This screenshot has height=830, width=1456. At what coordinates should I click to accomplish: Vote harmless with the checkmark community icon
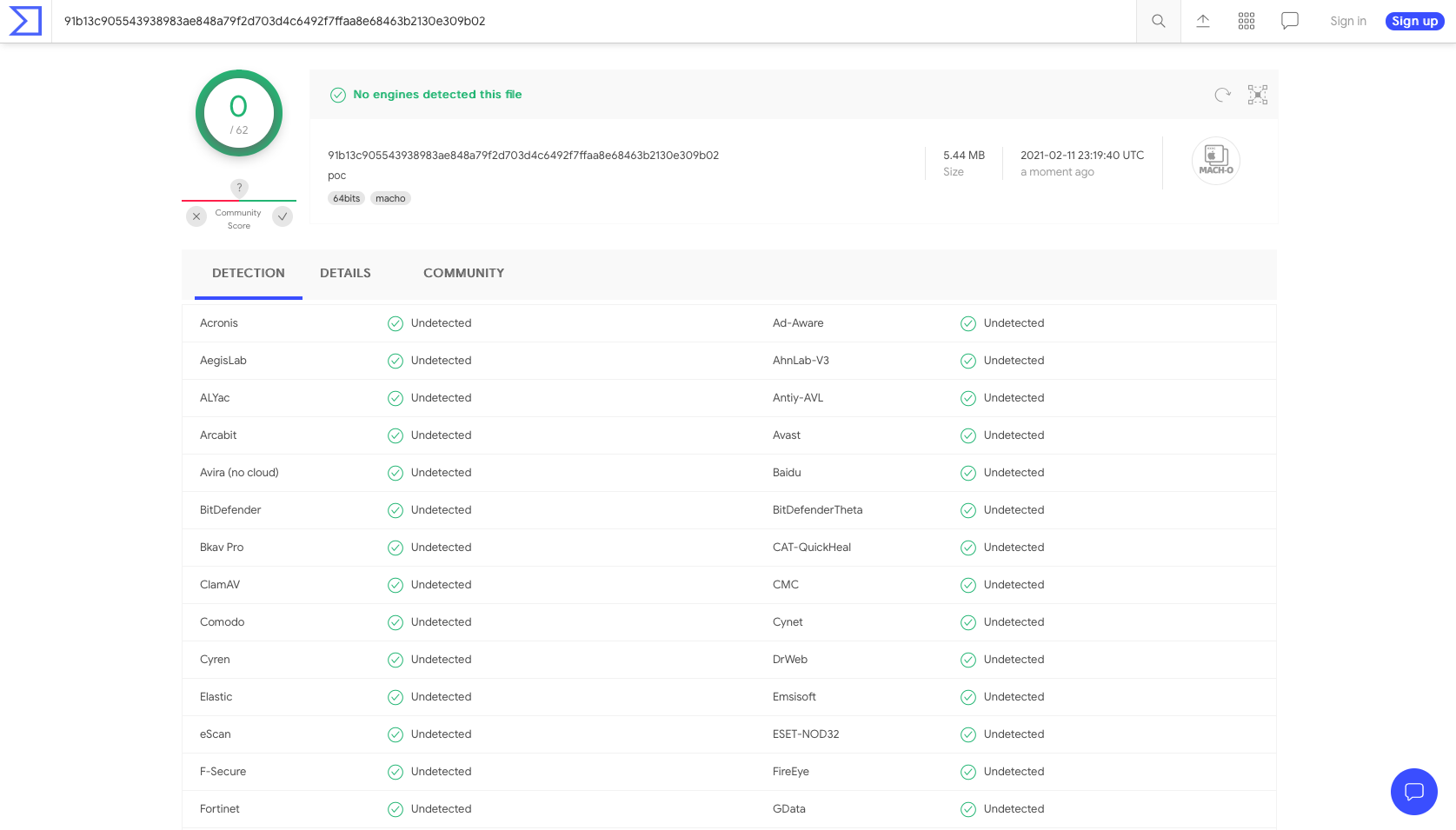click(x=283, y=216)
